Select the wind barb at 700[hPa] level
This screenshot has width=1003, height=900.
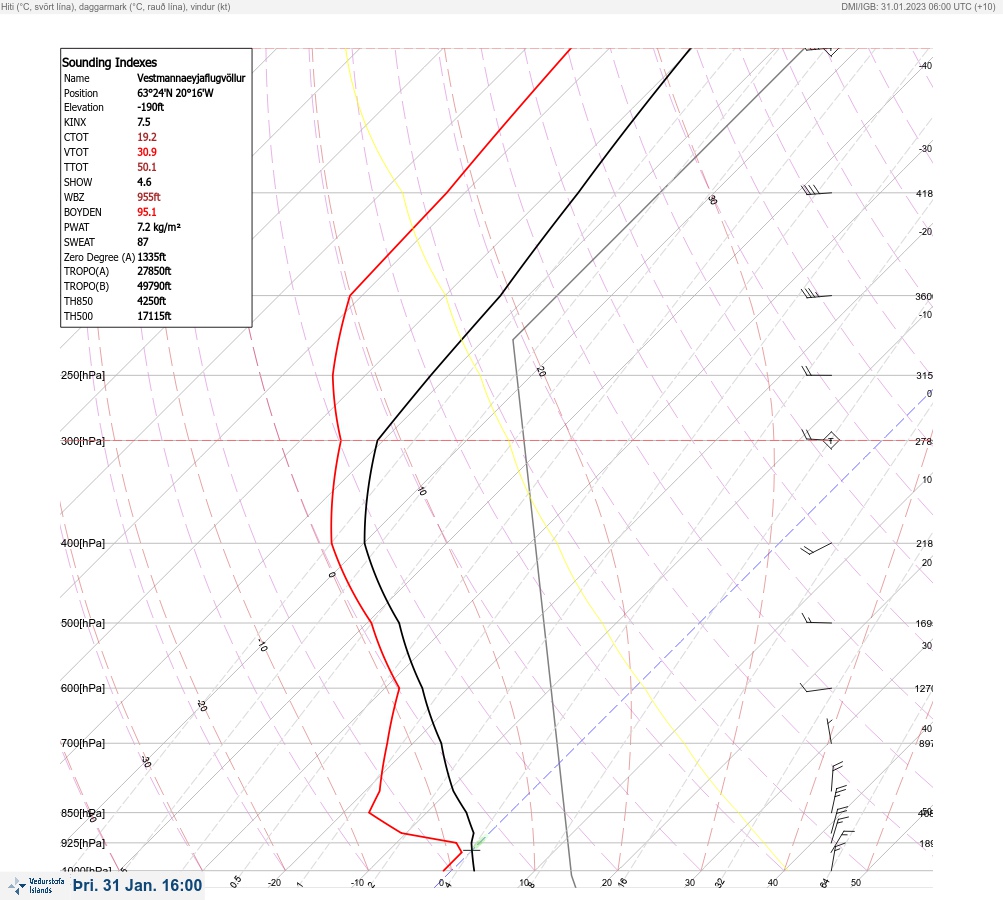pos(830,731)
